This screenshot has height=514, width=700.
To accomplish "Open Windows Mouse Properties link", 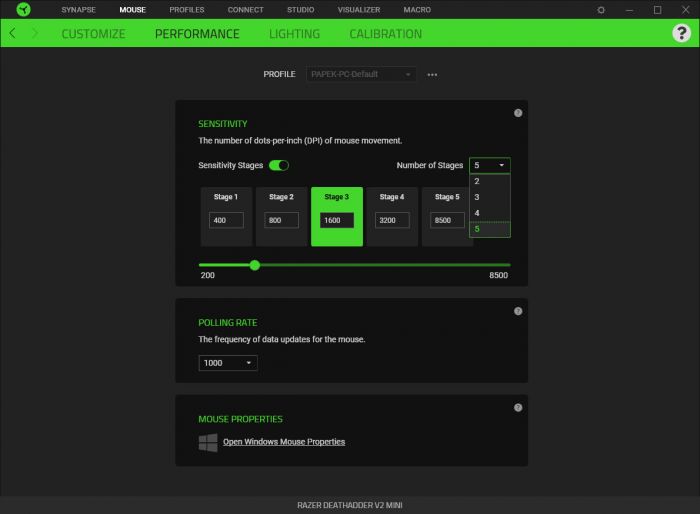I will click(284, 442).
